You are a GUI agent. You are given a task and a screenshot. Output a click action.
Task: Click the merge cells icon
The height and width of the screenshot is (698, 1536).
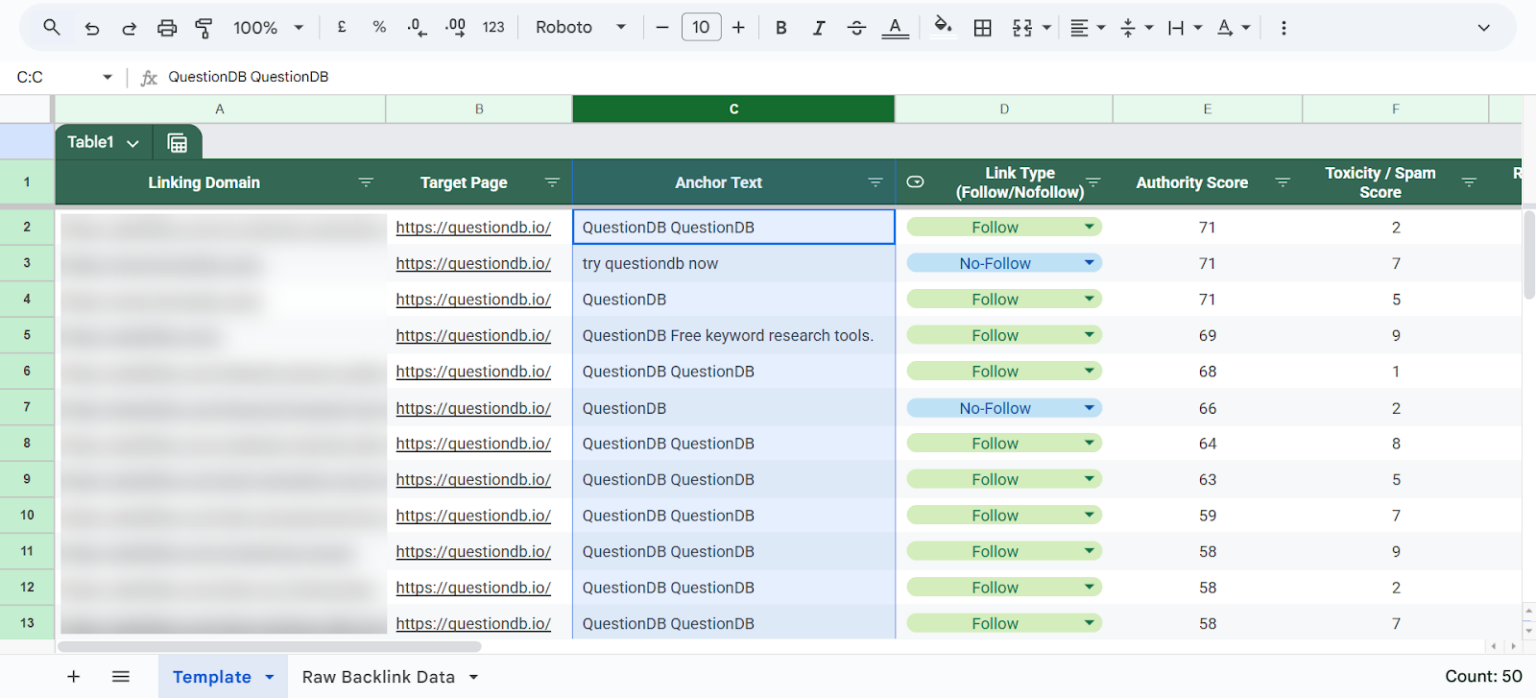[1023, 27]
